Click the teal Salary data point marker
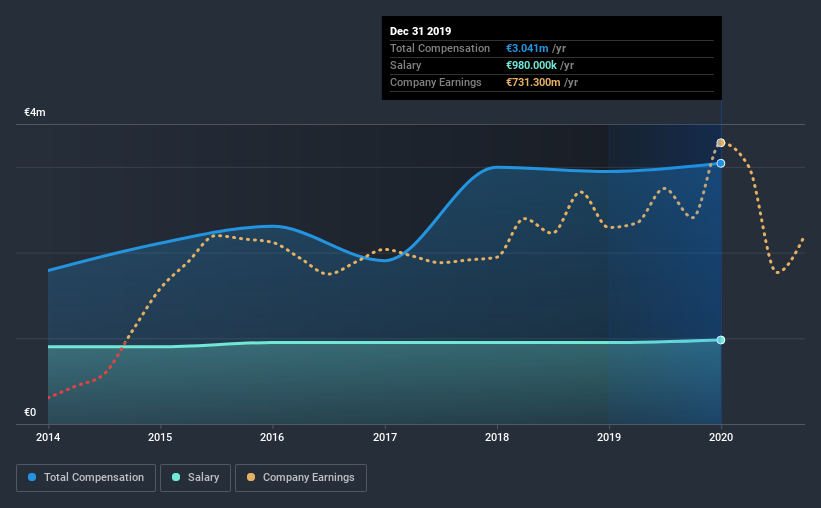This screenshot has height=508, width=821. click(721, 340)
